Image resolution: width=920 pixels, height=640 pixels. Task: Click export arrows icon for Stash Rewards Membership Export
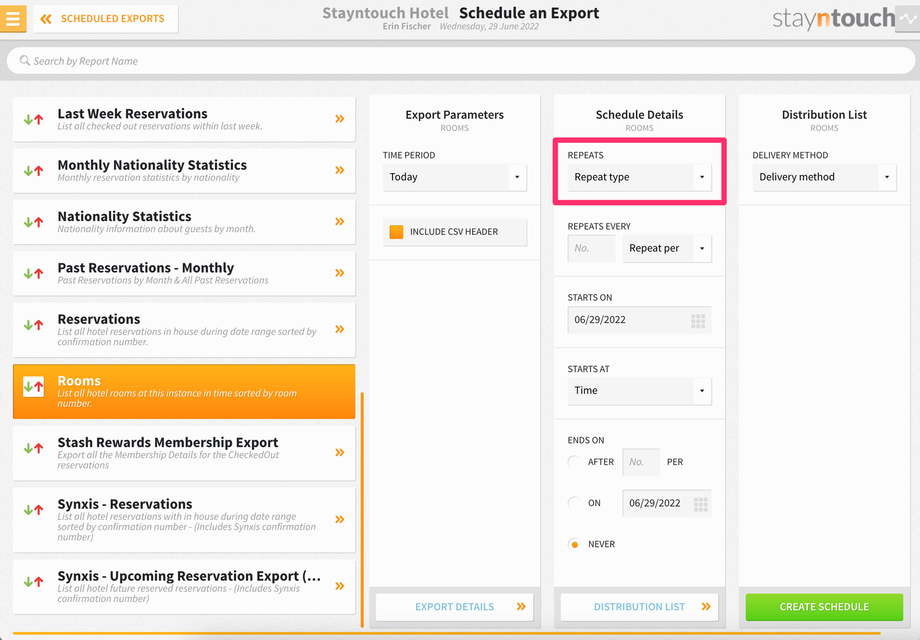[33, 448]
